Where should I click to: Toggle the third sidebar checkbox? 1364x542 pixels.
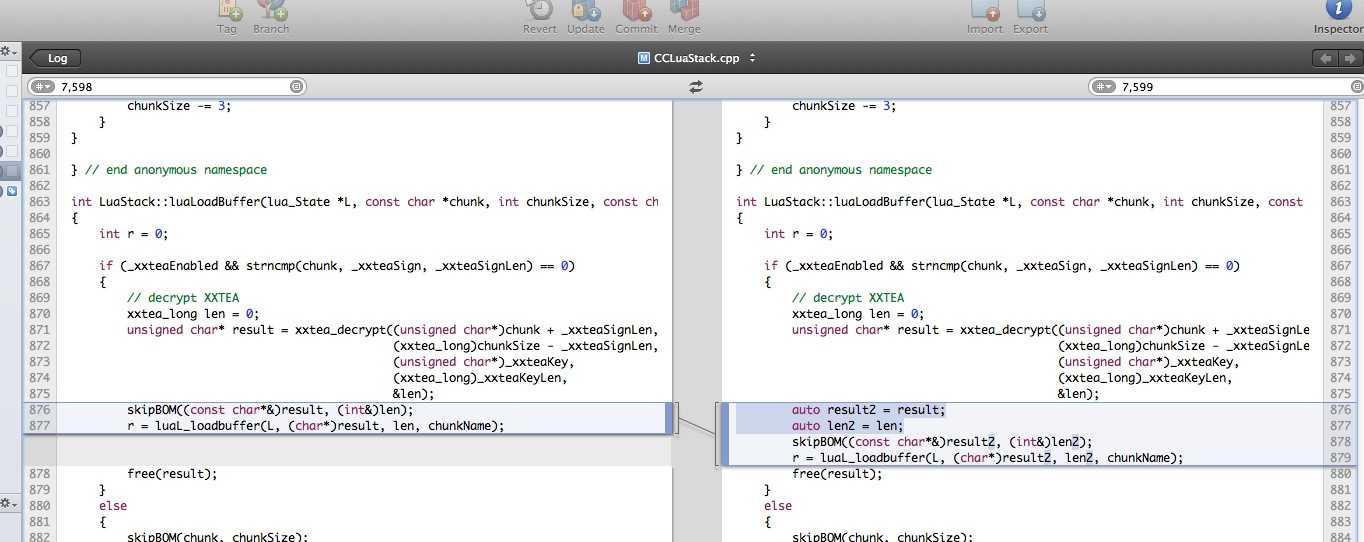tap(12, 111)
